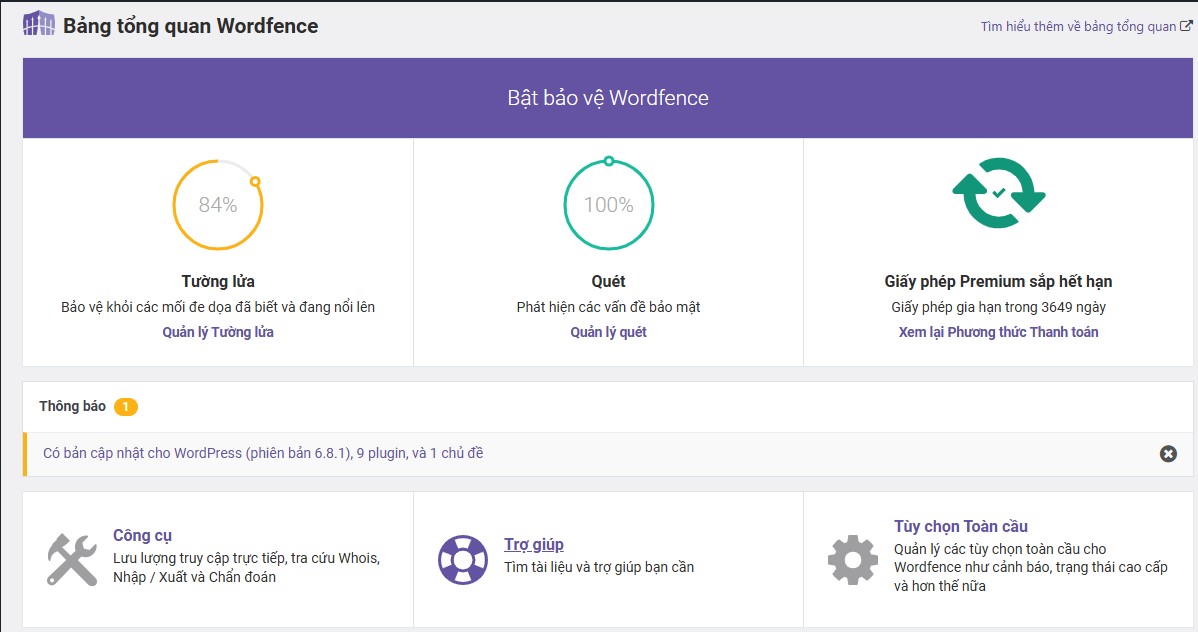This screenshot has height=632, width=1198.
Task: Open the WordPress 6.8.1 update notification link
Action: point(263,453)
